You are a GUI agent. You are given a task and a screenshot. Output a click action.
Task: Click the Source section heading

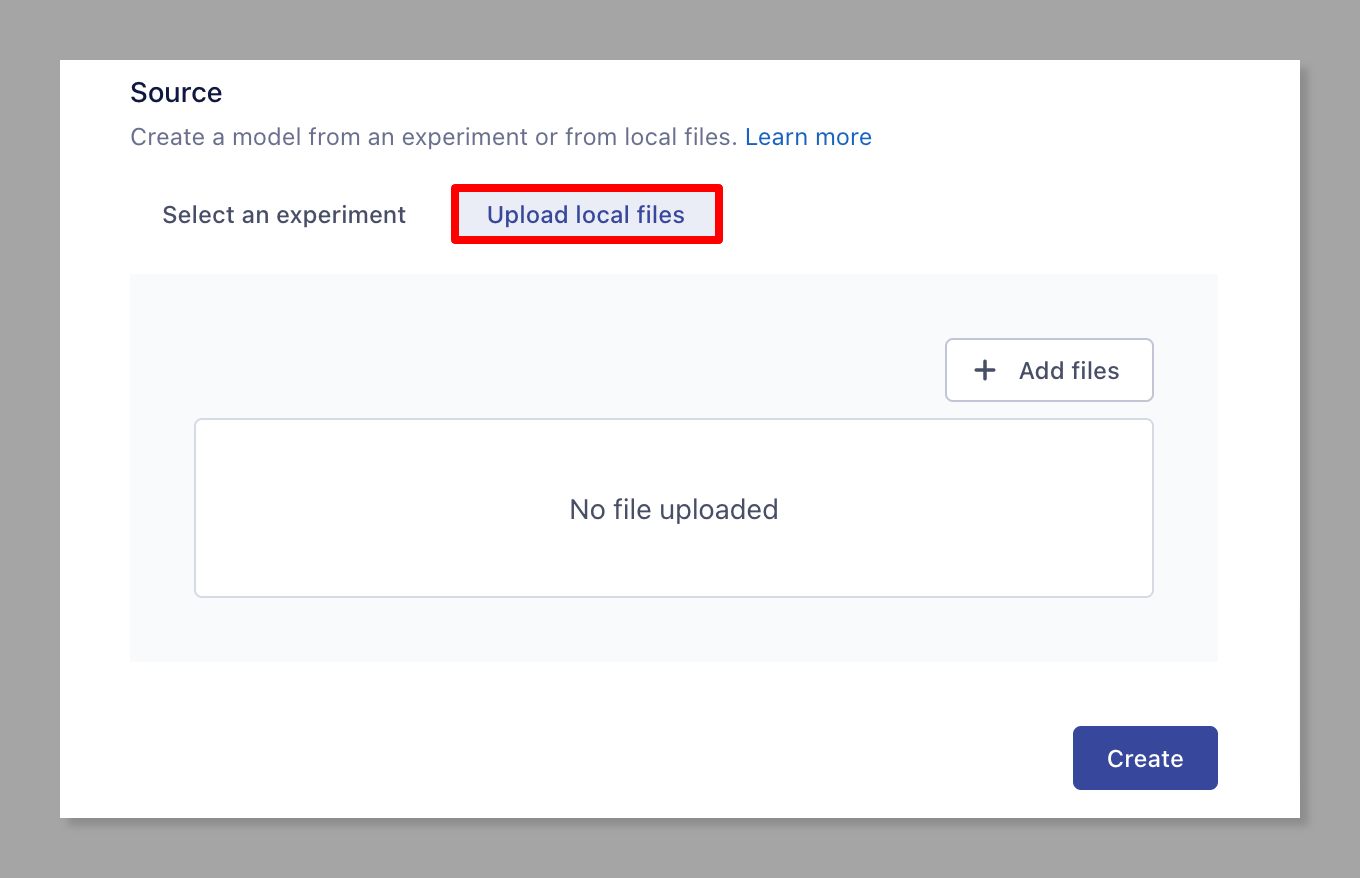coord(176,93)
